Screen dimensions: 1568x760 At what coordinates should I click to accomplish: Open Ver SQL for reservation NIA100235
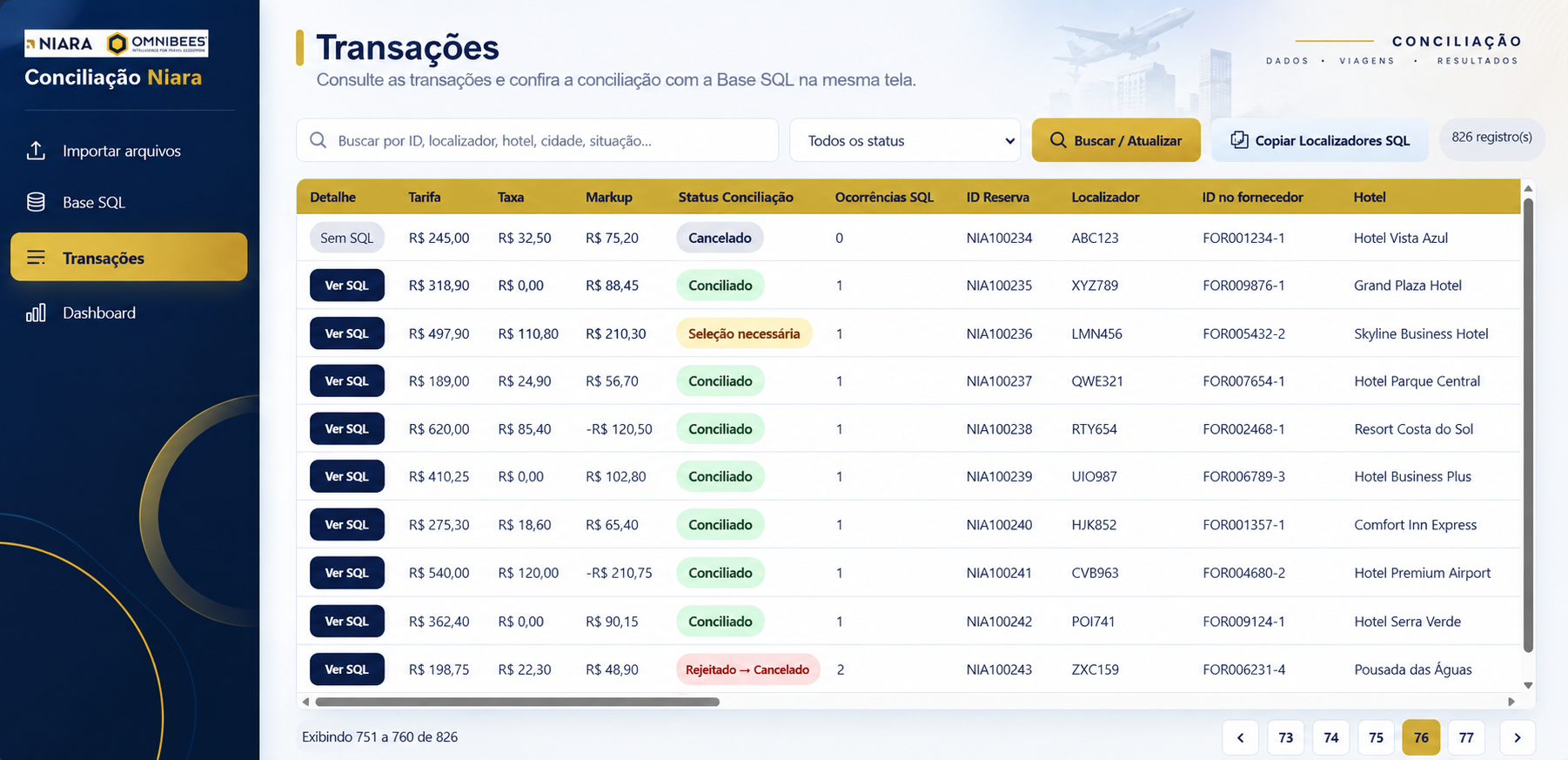(x=346, y=286)
